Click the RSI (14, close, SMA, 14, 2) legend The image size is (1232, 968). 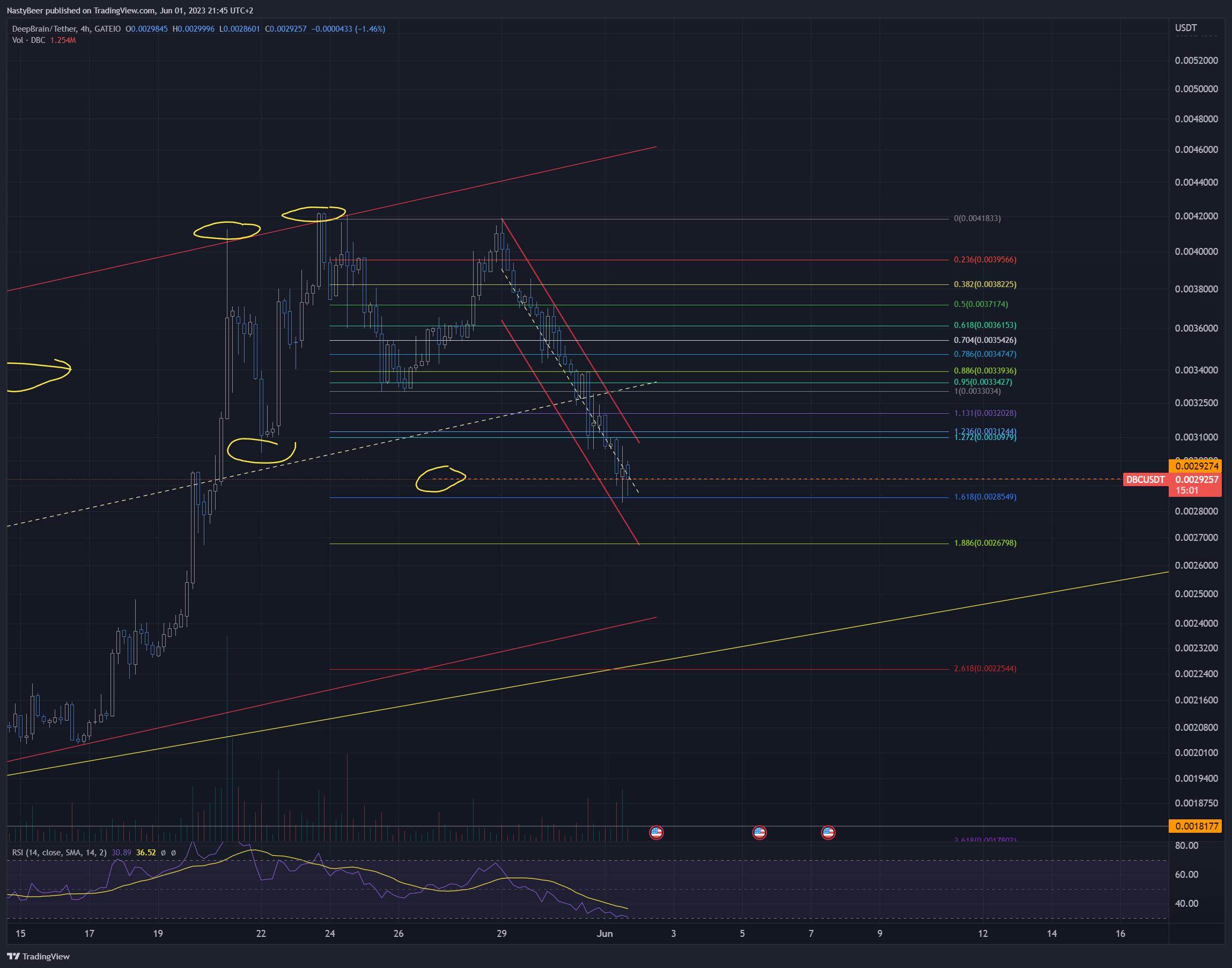click(x=59, y=853)
